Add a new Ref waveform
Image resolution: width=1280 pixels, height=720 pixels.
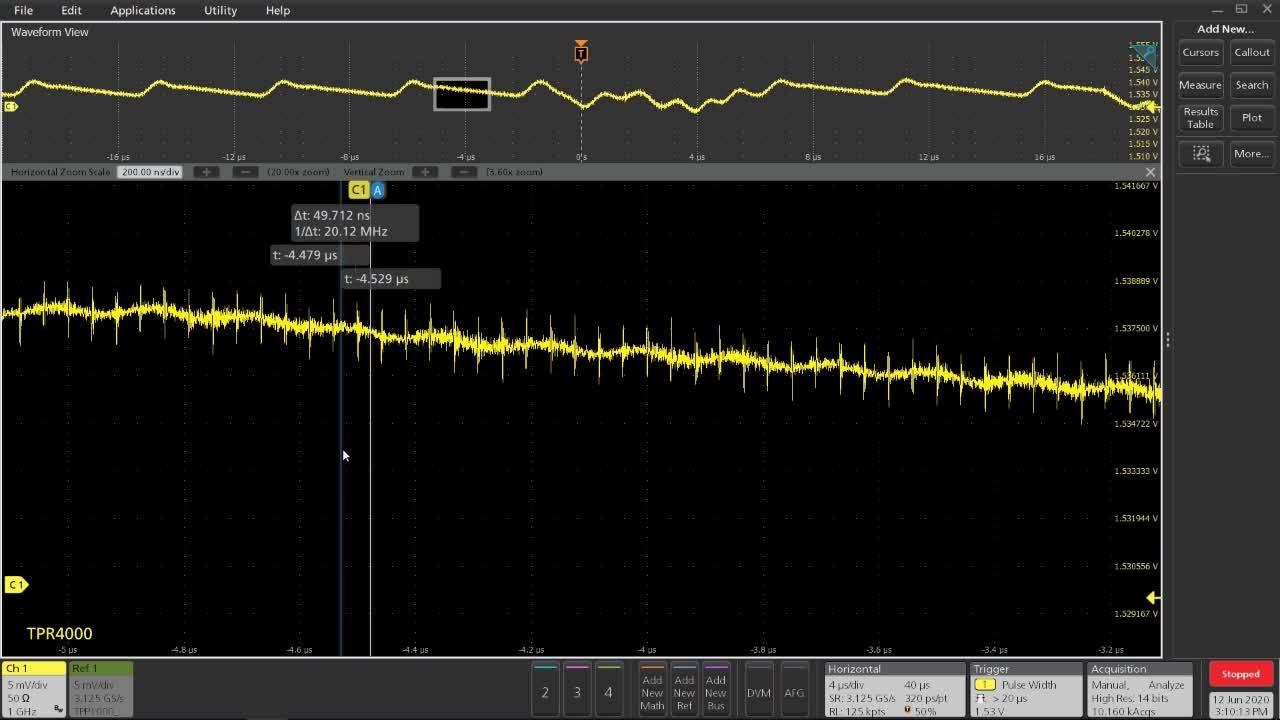tap(684, 690)
